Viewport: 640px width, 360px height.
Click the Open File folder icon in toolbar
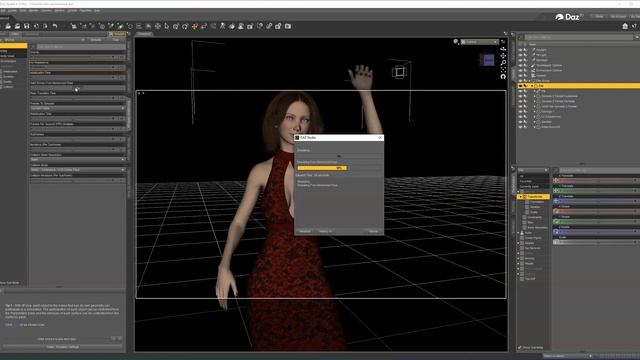(x=17, y=26)
